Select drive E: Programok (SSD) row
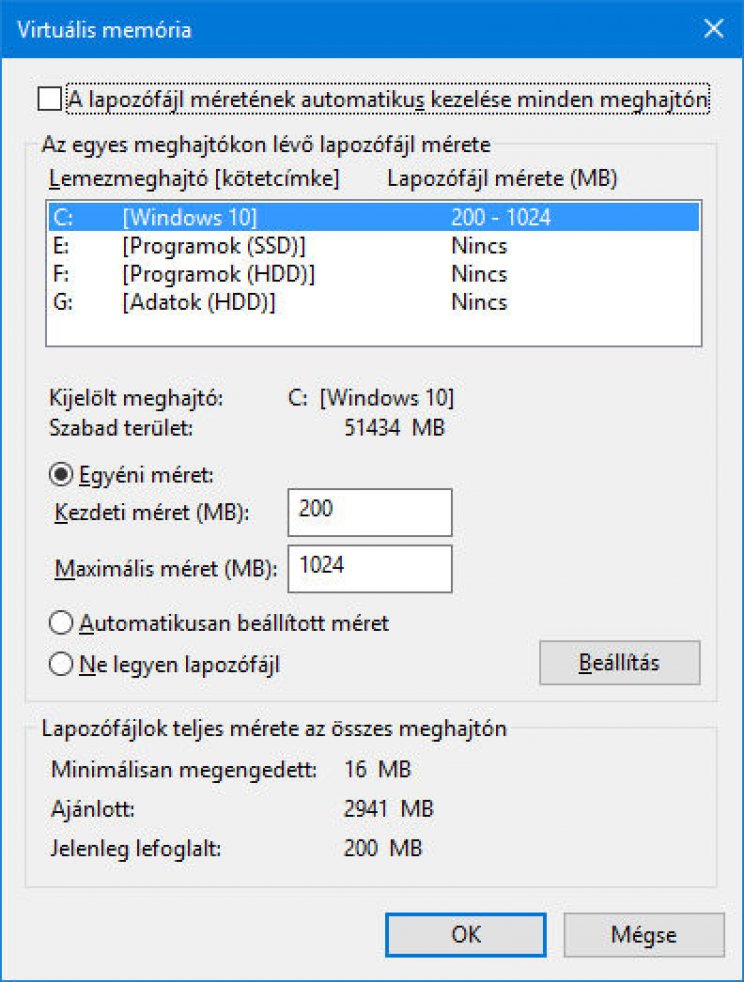This screenshot has height=982, width=744. point(373,246)
